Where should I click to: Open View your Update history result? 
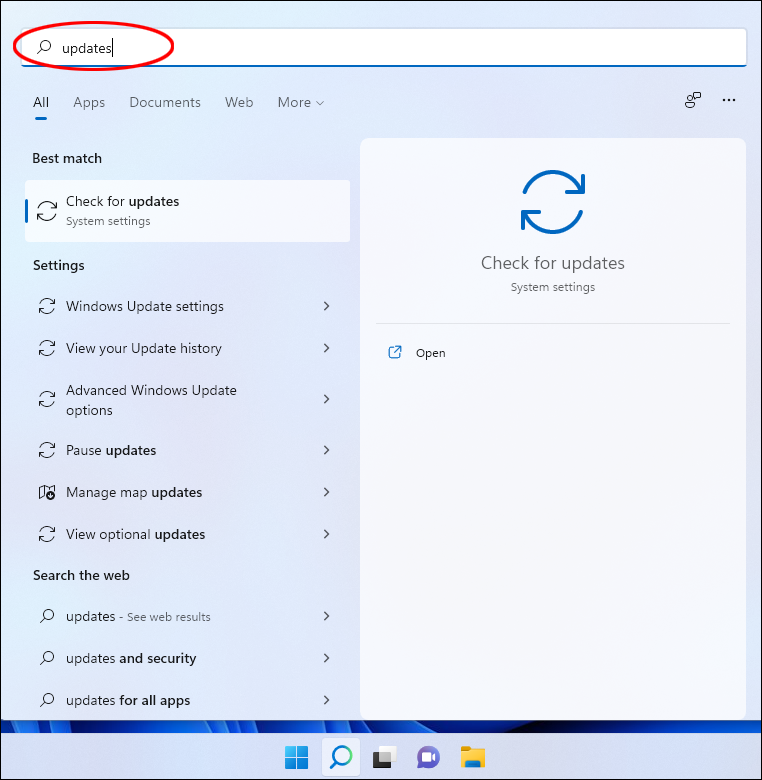[188, 348]
